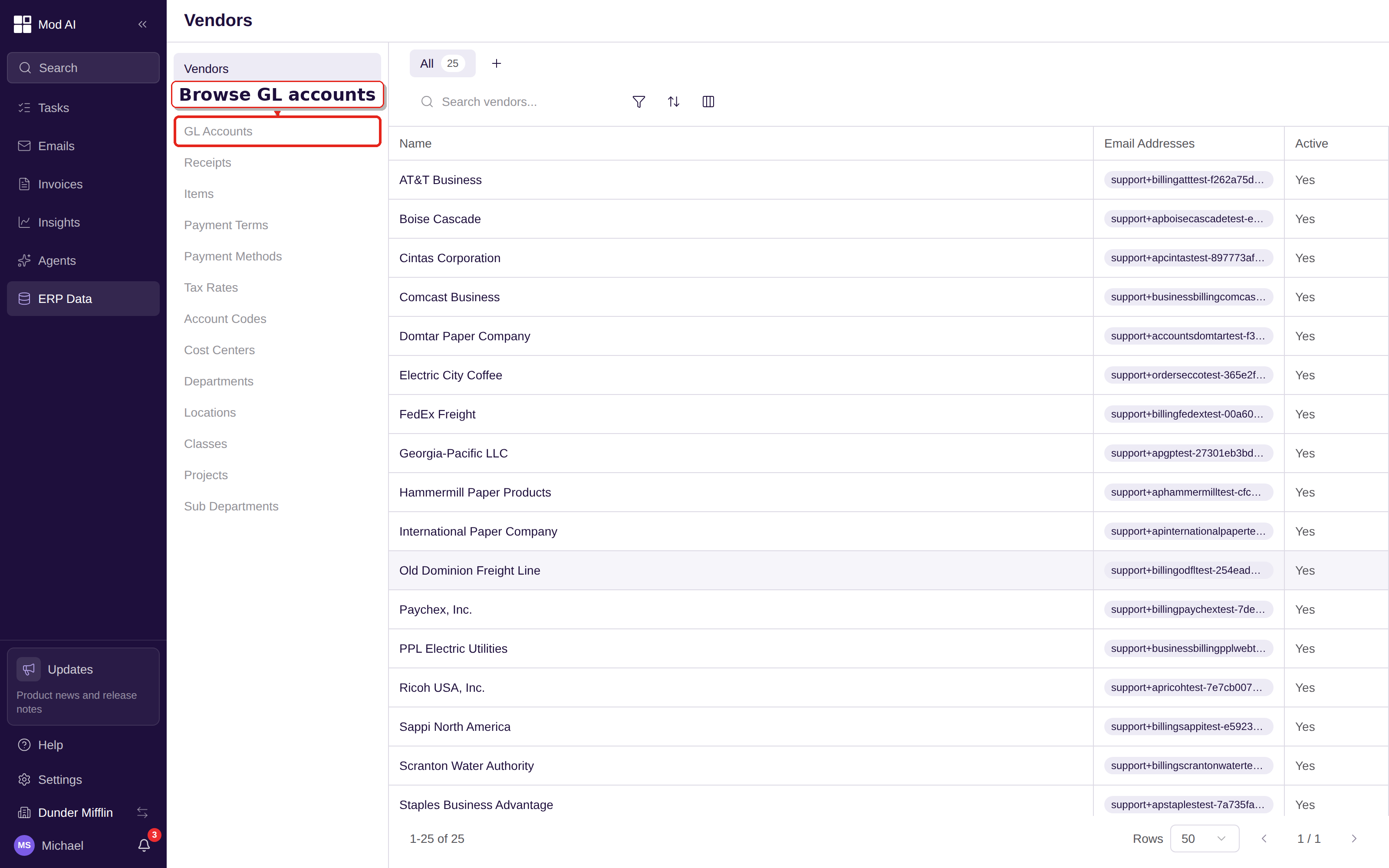Open the Hammermill Paper Products vendor row
The height and width of the screenshot is (868, 1389).
pos(889,492)
